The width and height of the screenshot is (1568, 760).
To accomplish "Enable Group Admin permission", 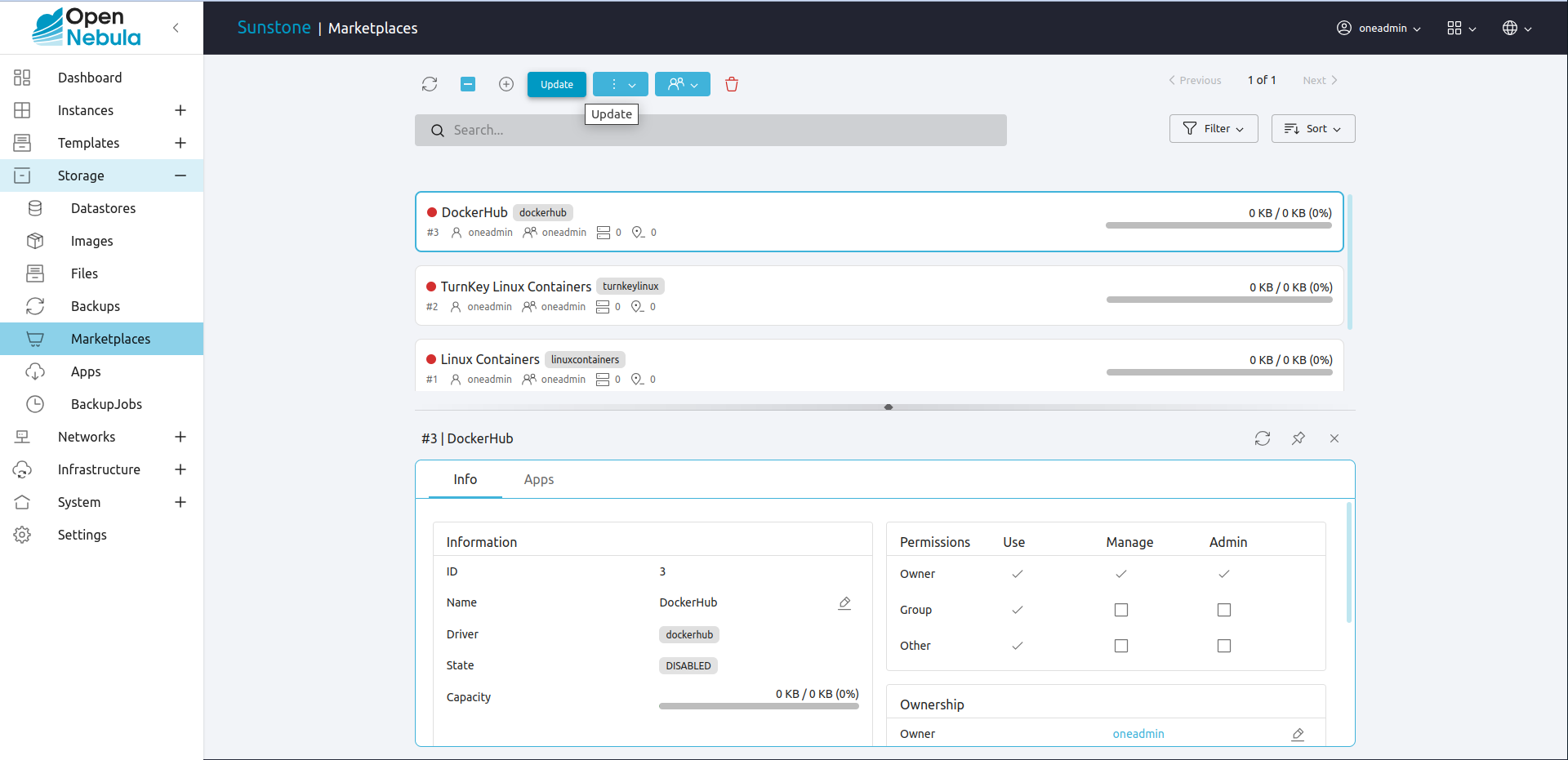I will 1224,610.
